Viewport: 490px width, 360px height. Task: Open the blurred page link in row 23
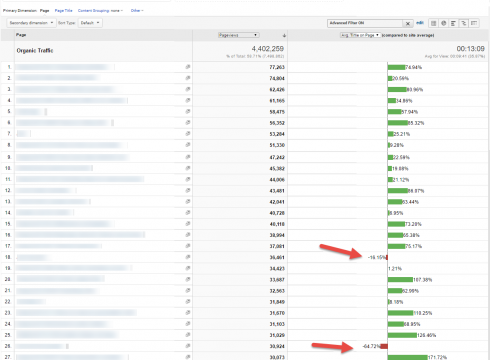pos(76,313)
